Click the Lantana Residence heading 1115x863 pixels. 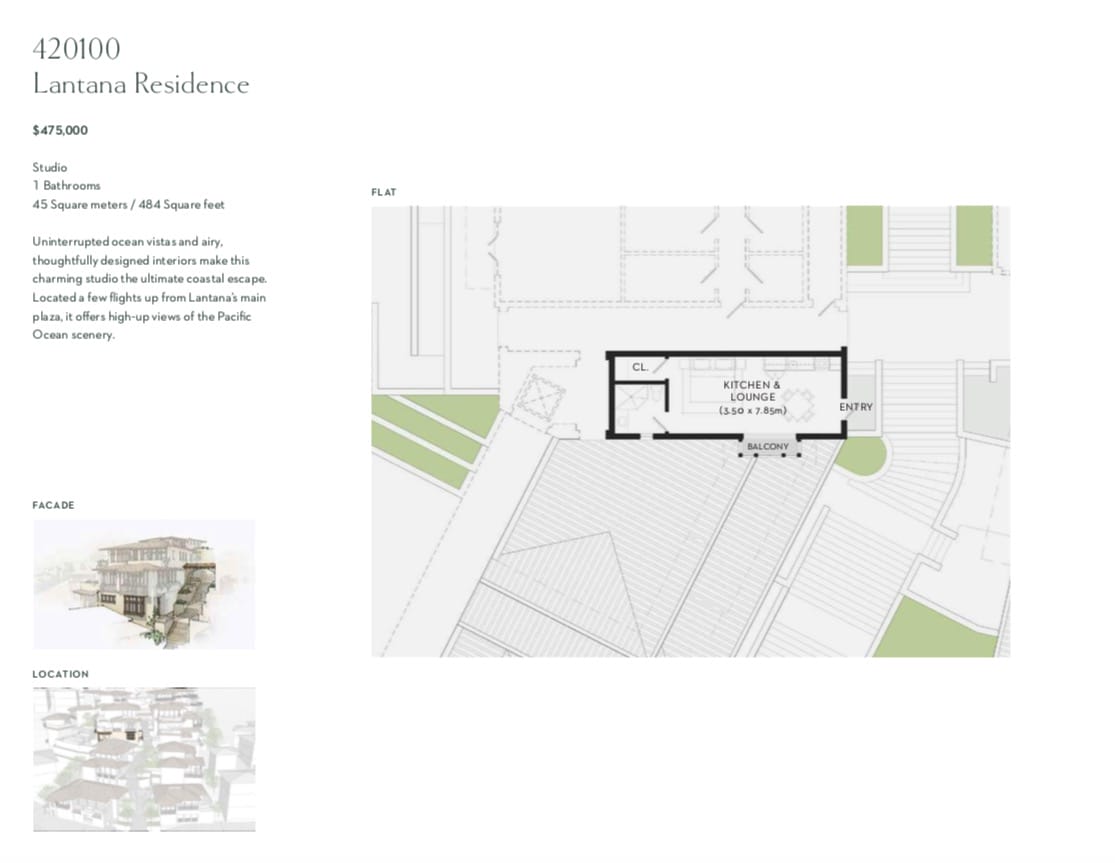pos(140,84)
